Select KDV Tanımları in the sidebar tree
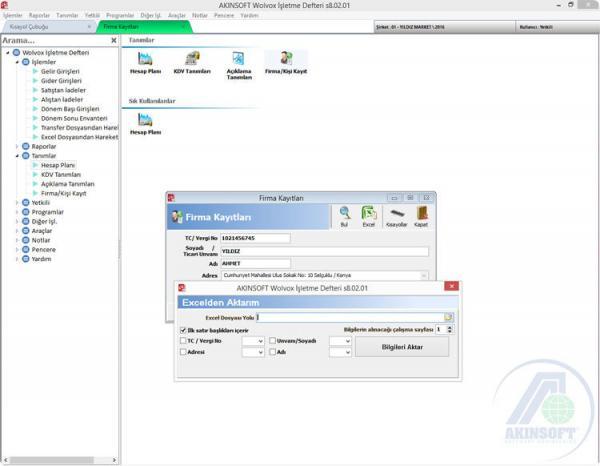 point(61,174)
